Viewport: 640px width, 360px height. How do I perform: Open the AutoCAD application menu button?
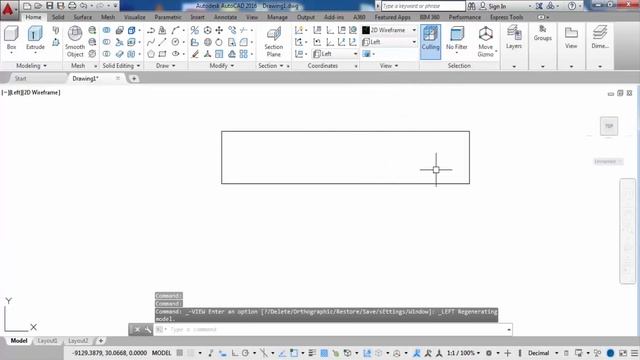pos(8,9)
